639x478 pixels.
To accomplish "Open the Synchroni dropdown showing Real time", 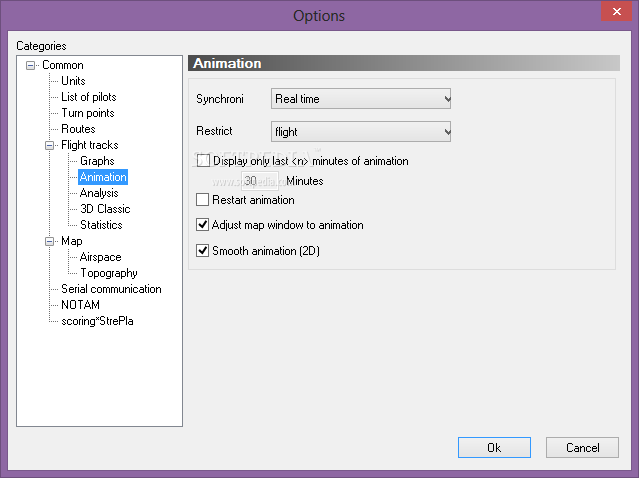I will tap(361, 99).
